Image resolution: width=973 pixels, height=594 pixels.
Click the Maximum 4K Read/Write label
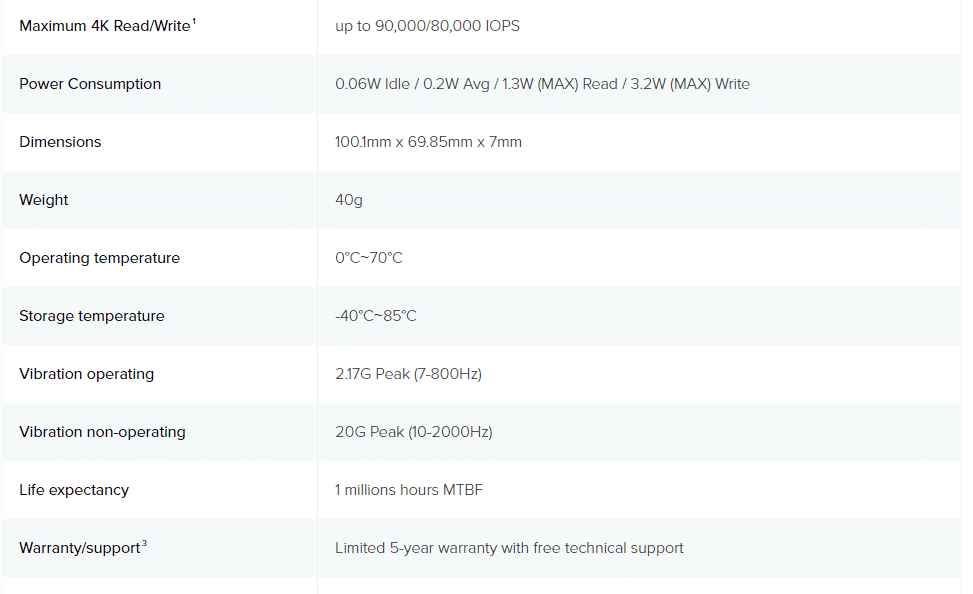(104, 26)
